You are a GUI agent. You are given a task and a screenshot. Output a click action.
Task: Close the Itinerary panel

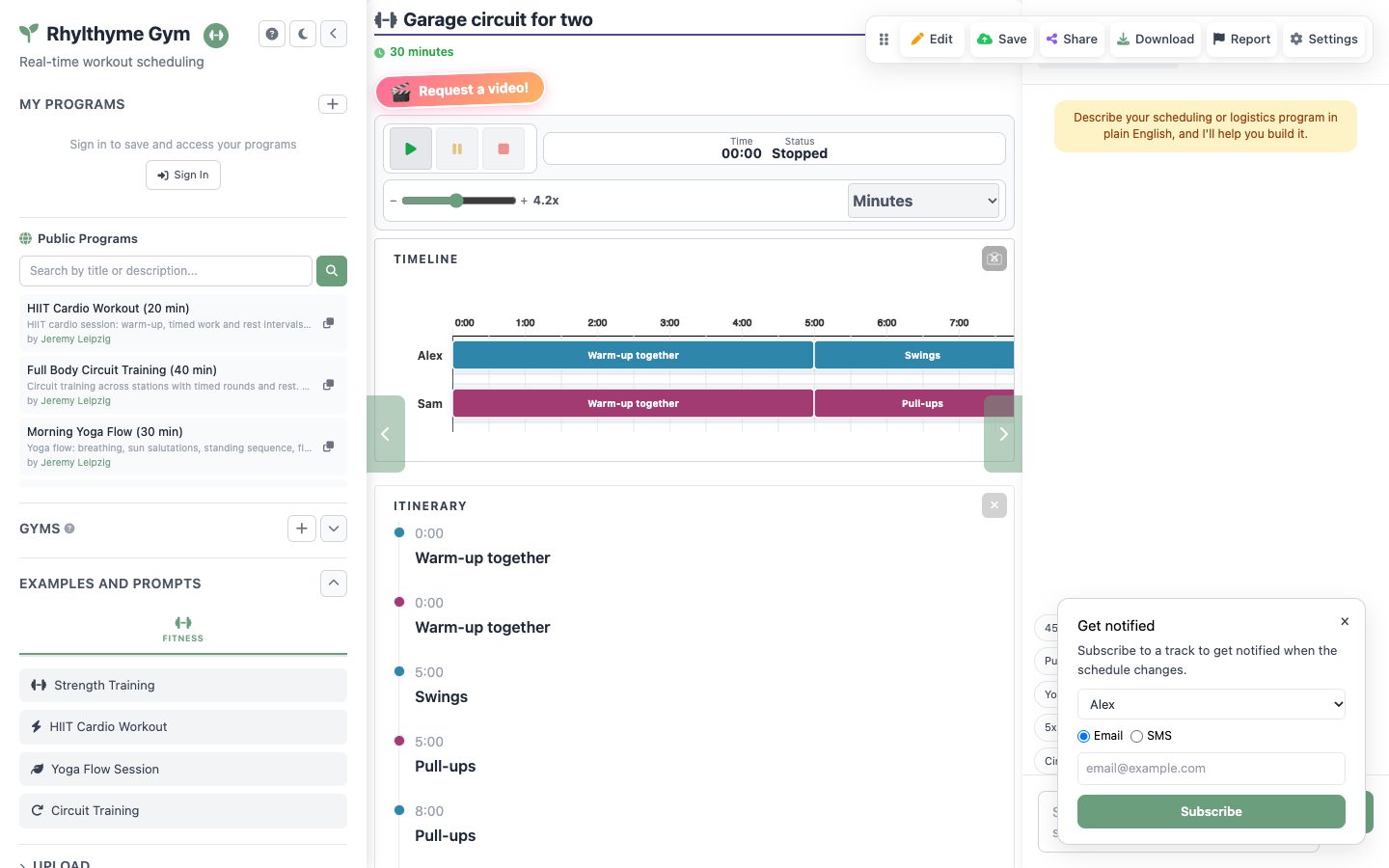coord(994,505)
